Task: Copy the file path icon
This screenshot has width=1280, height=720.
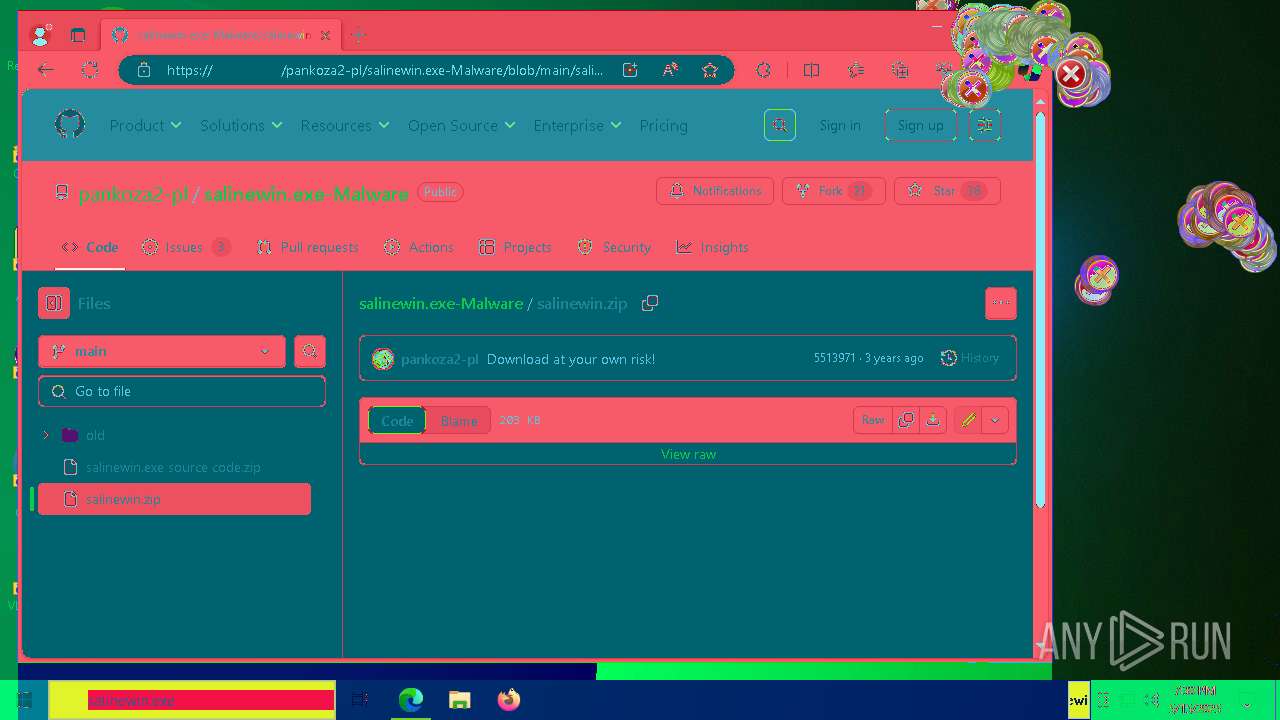Action: 650,303
